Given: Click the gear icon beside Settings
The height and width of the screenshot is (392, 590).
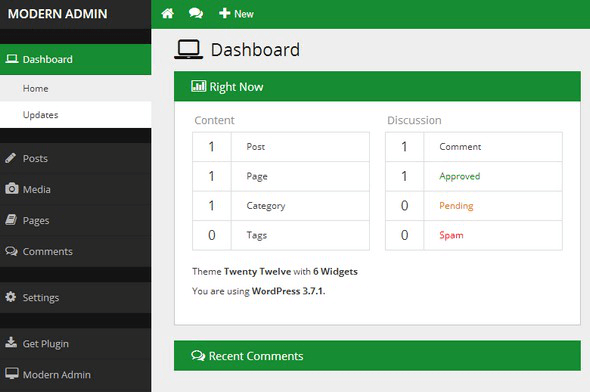Looking at the screenshot, I should click(x=11, y=297).
